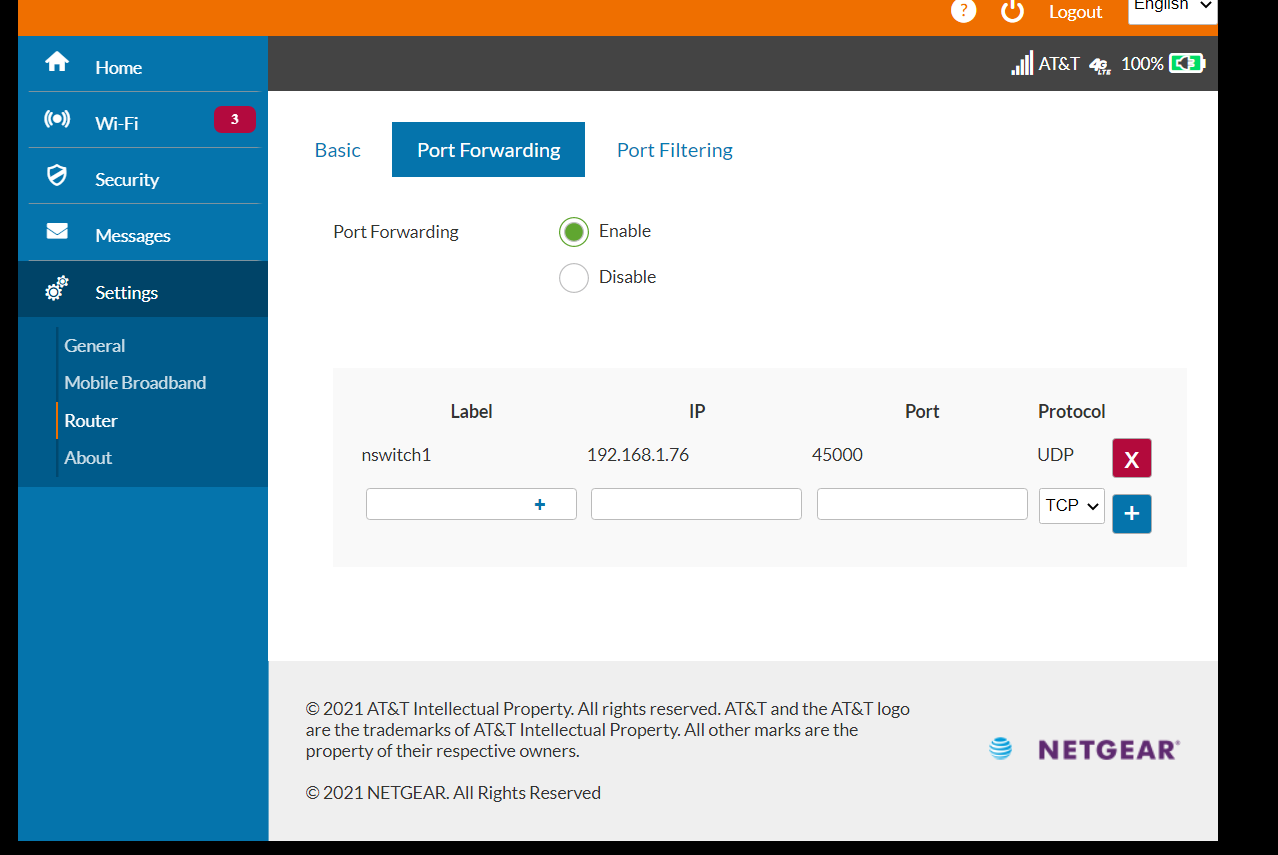Screen dimensions: 1278x855
Task: Open the TCP protocol dropdown
Action: point(1071,506)
